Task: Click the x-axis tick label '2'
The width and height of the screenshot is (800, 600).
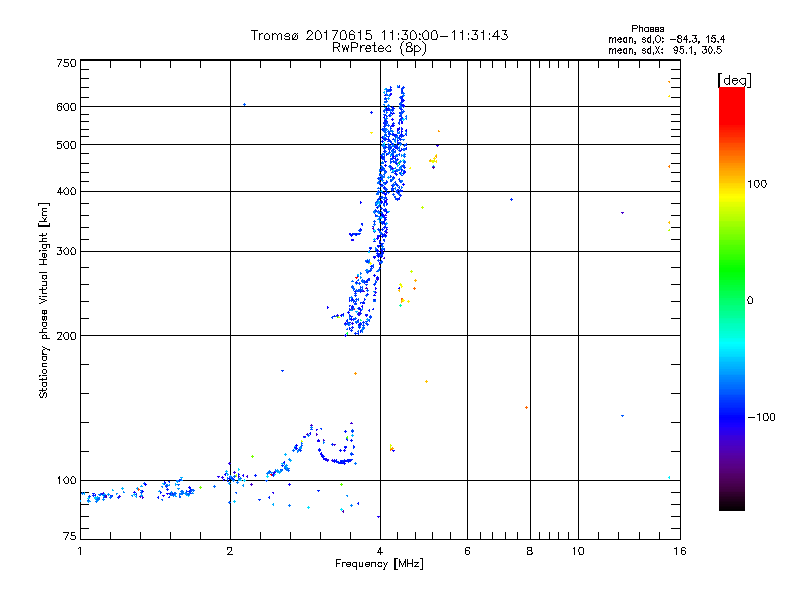Action: (x=230, y=551)
